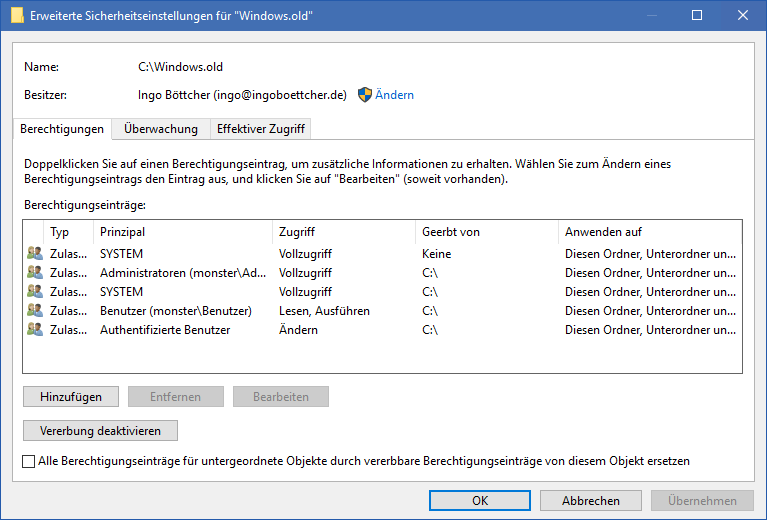Image resolution: width=767 pixels, height=520 pixels.
Task: Sort the list by the Prinzipal column header
Action: pyautogui.click(x=182, y=232)
